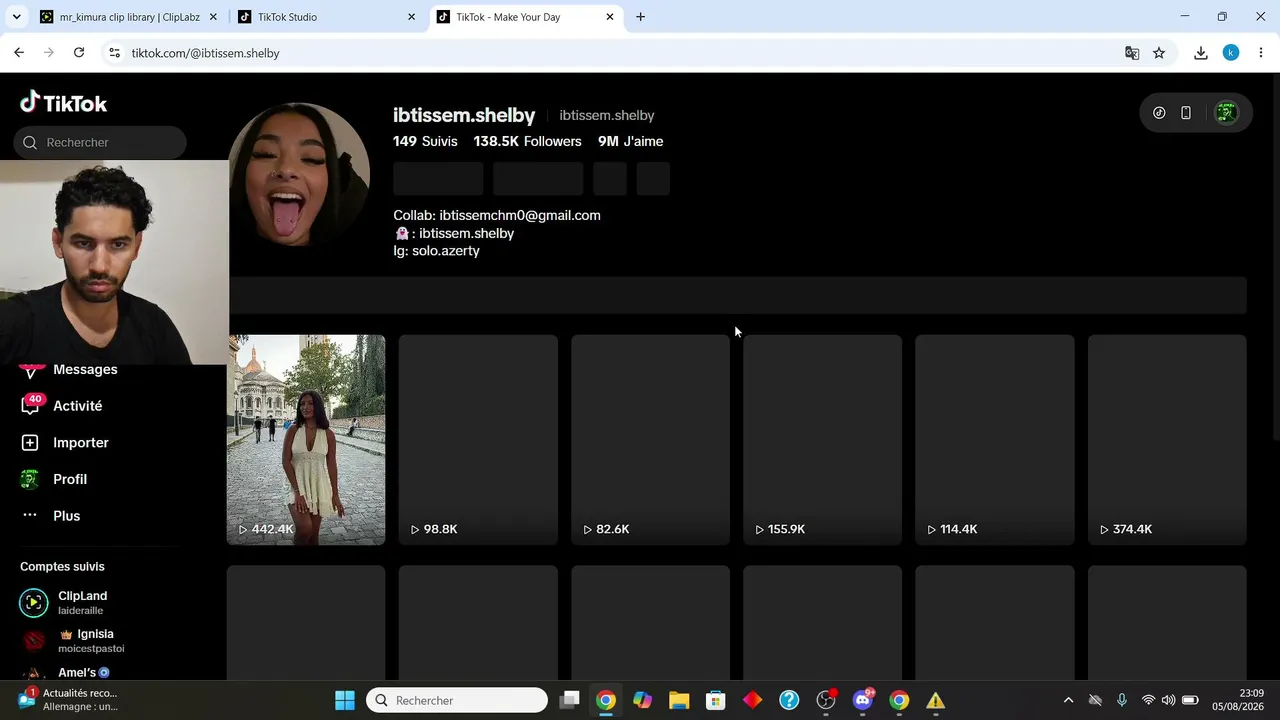1280x720 pixels.
Task: Bookmark this page with the star
Action: coord(1159,53)
